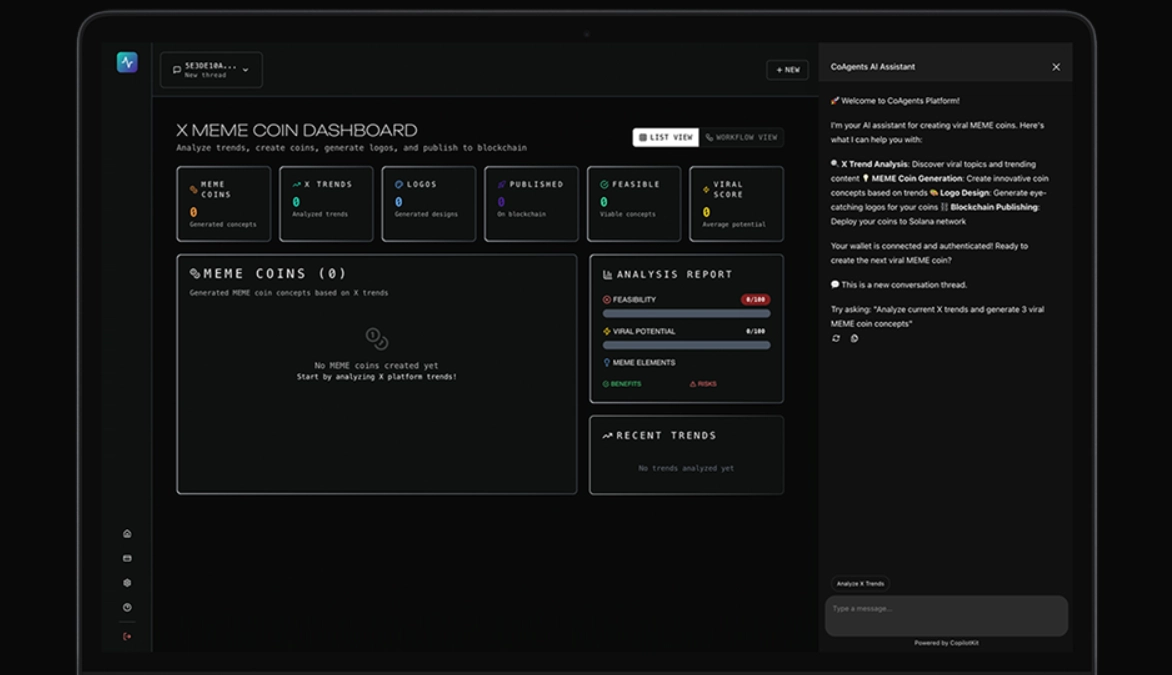1172x675 pixels.
Task: Click the wallet card icon in sidebar
Action: (x=127, y=558)
